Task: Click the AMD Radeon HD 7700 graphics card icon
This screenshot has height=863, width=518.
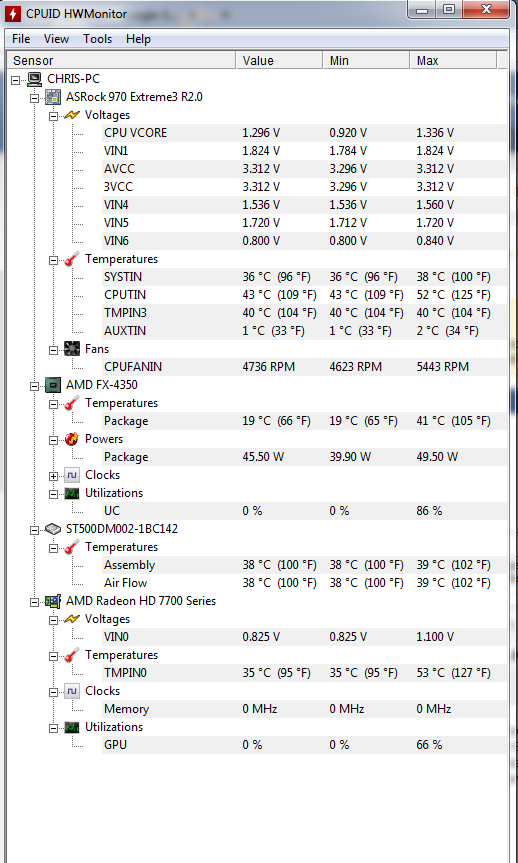Action: 53,601
